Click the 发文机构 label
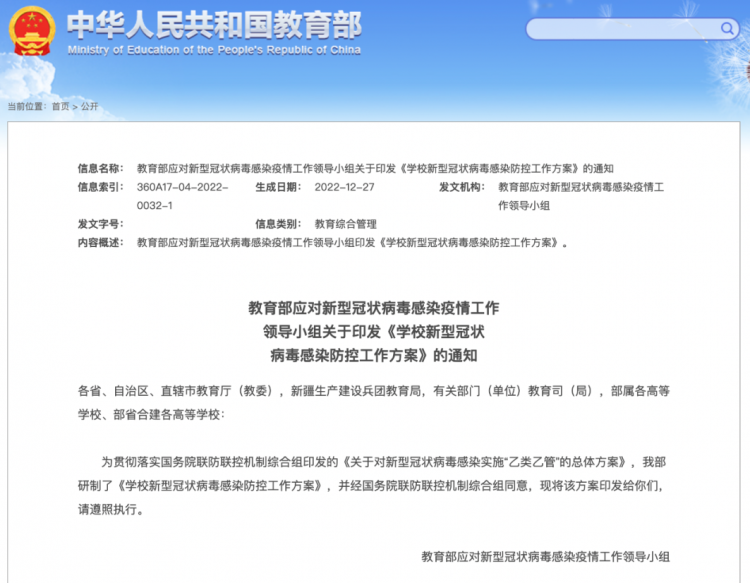This screenshot has height=583, width=750. pyautogui.click(x=462, y=187)
